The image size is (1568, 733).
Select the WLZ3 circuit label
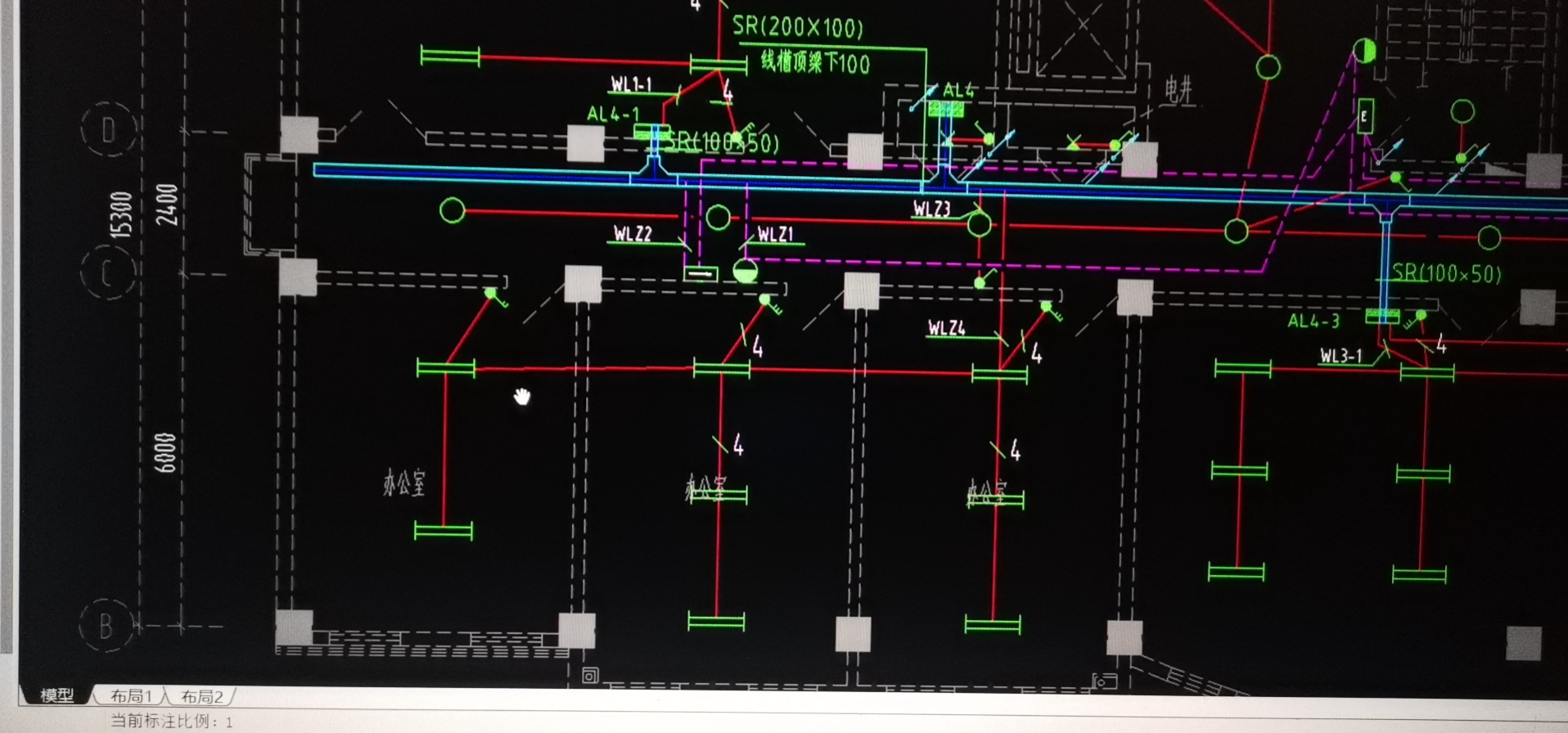click(x=931, y=209)
